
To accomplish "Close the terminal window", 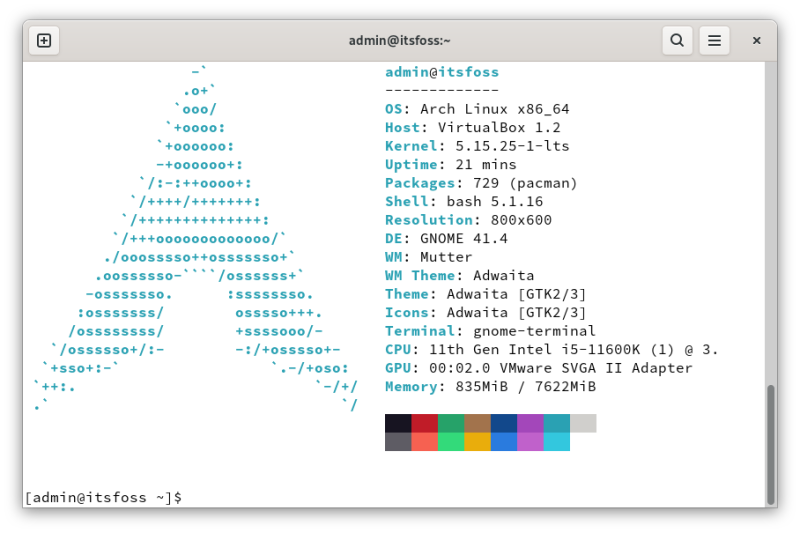I will [x=757, y=40].
